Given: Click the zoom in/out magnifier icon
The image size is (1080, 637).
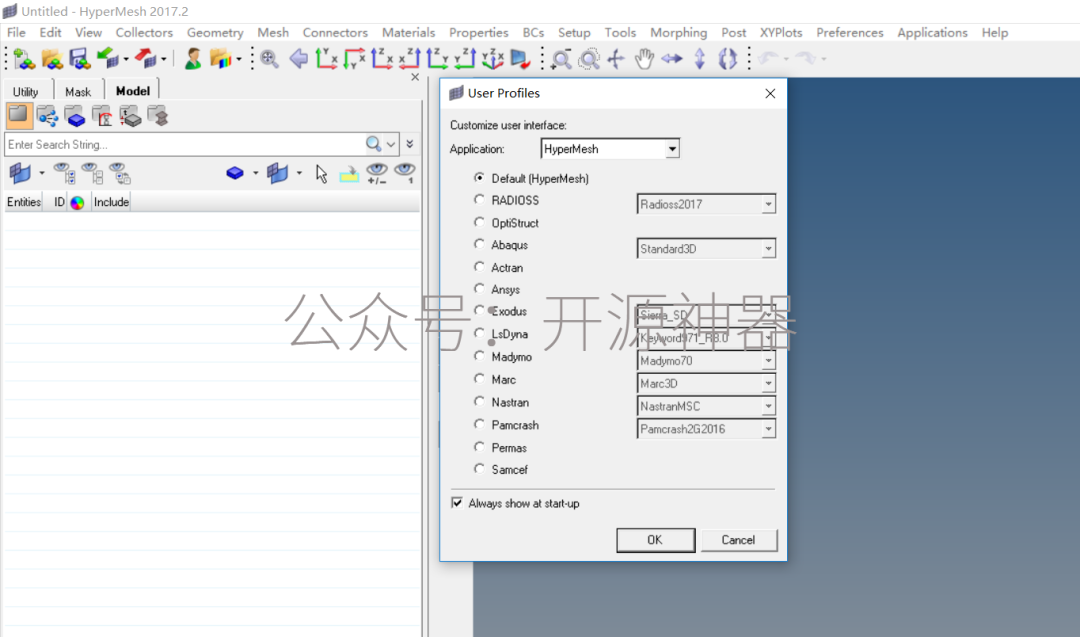Looking at the screenshot, I should coord(561,59).
